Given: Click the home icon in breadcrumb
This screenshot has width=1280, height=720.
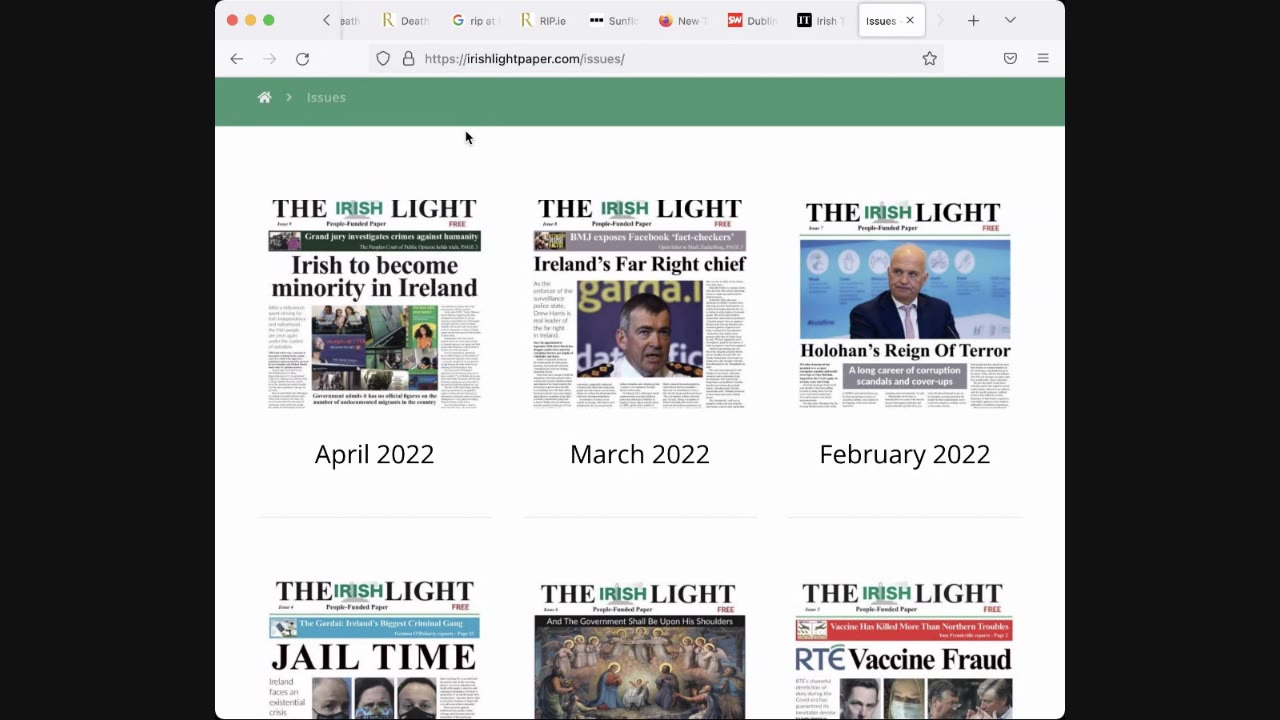Looking at the screenshot, I should click(x=264, y=97).
